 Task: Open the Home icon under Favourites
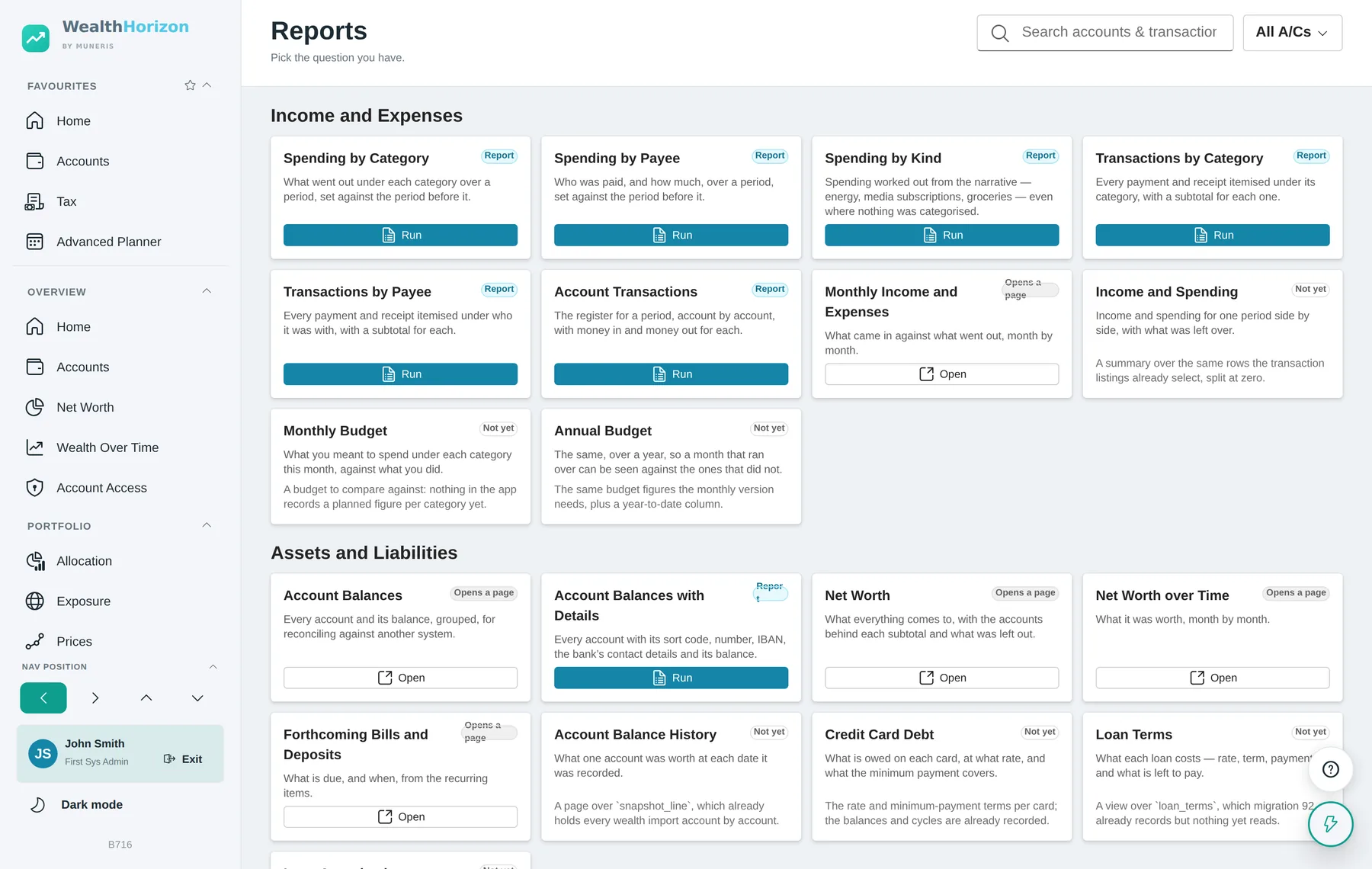[x=35, y=121]
